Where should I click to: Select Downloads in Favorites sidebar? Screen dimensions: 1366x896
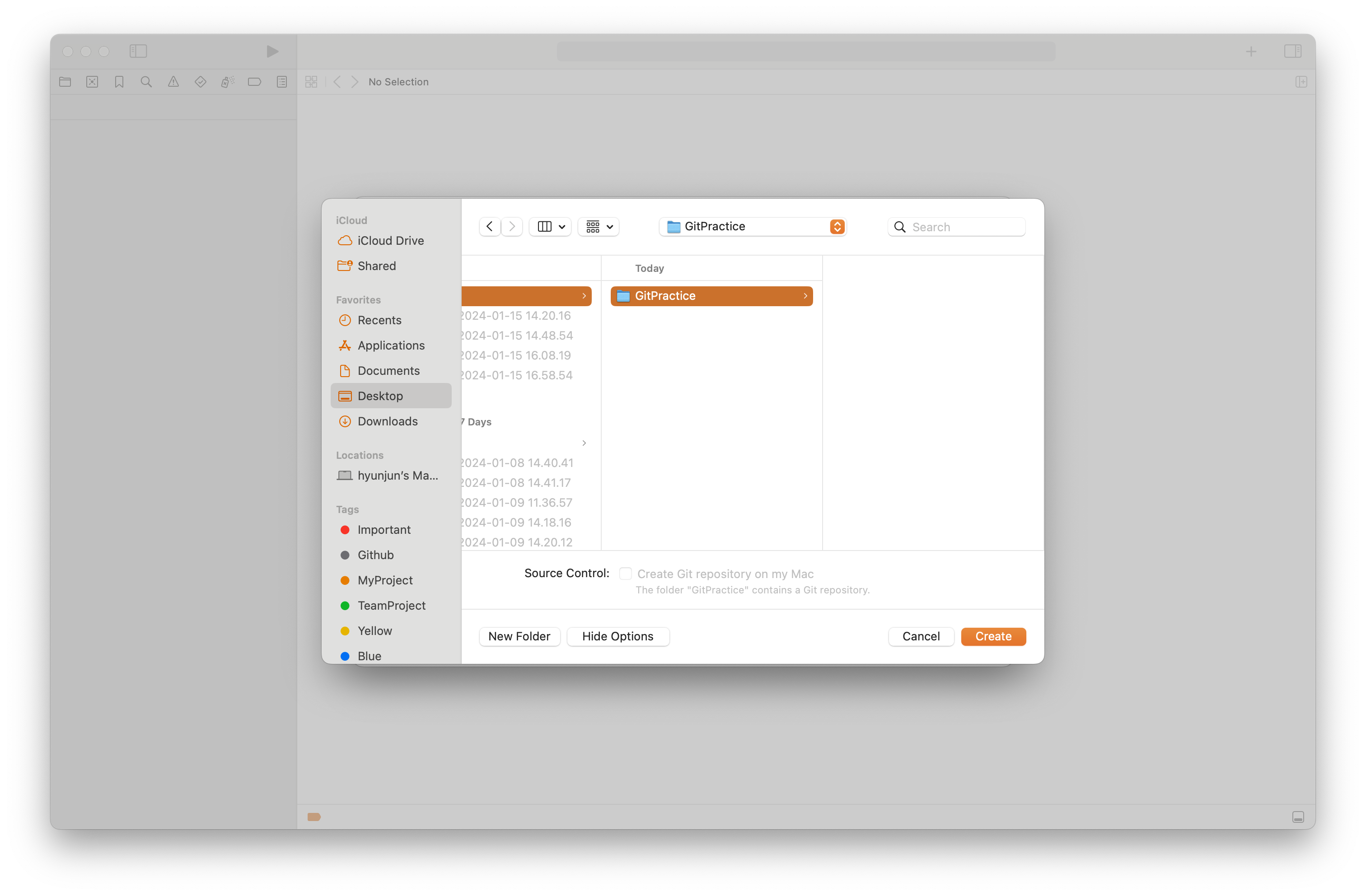(x=388, y=421)
